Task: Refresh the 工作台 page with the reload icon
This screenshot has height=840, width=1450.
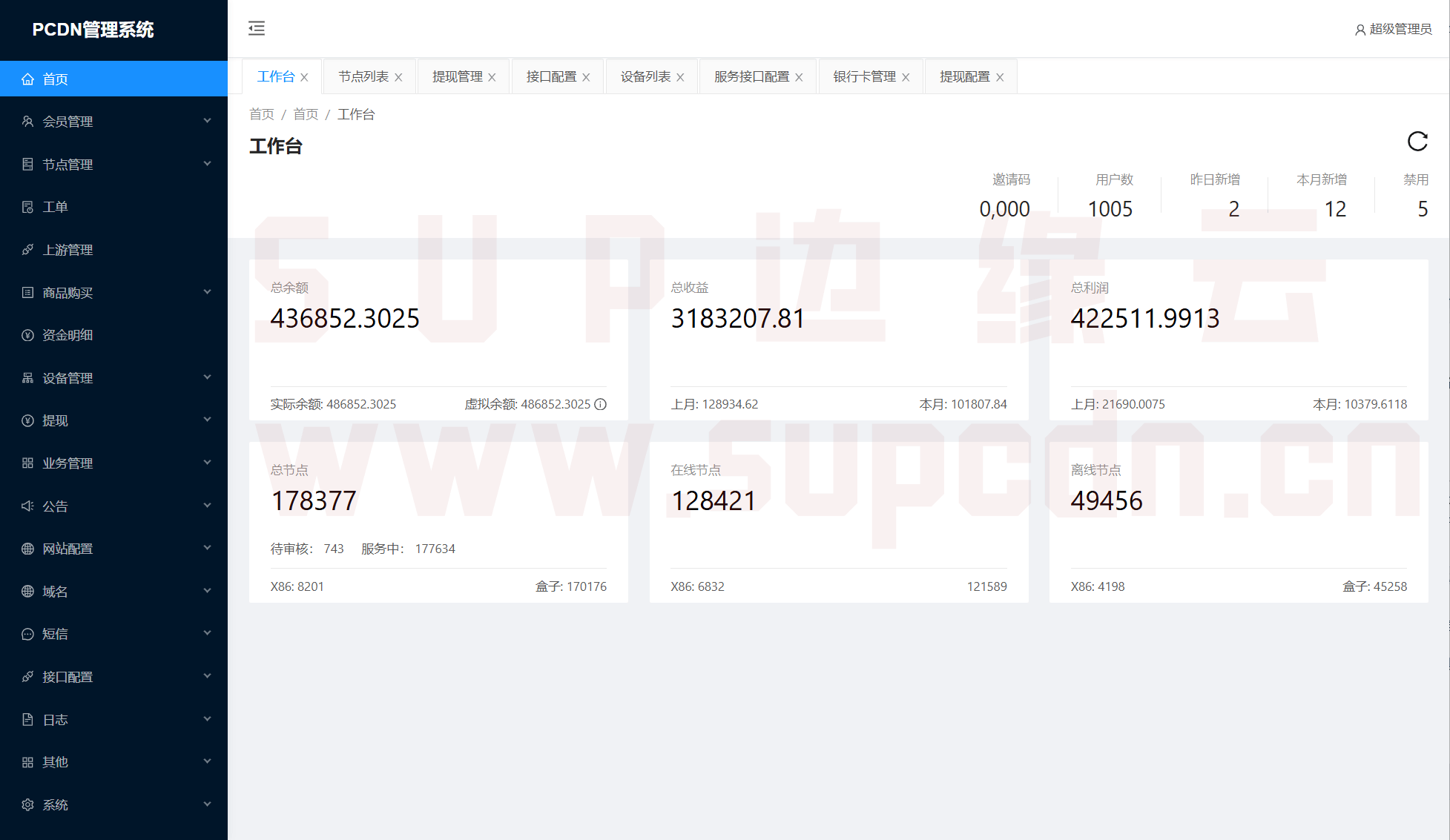Action: pyautogui.click(x=1417, y=142)
